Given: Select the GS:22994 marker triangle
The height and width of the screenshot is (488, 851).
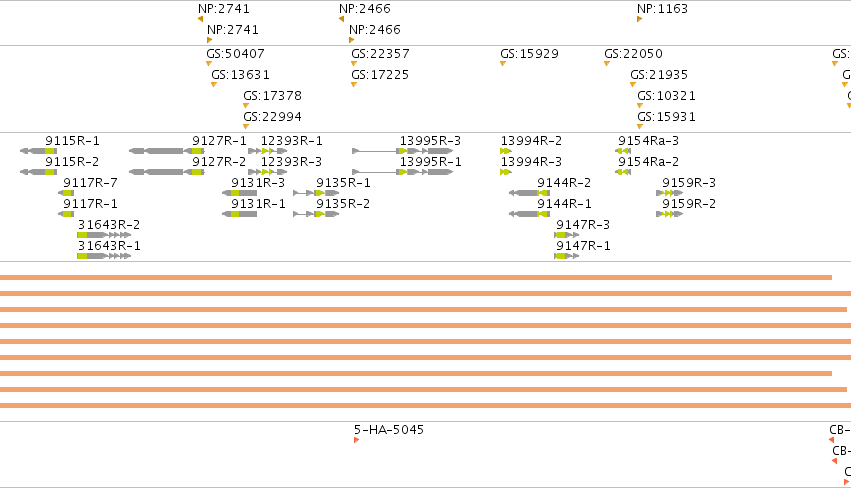Looking at the screenshot, I should [246, 126].
